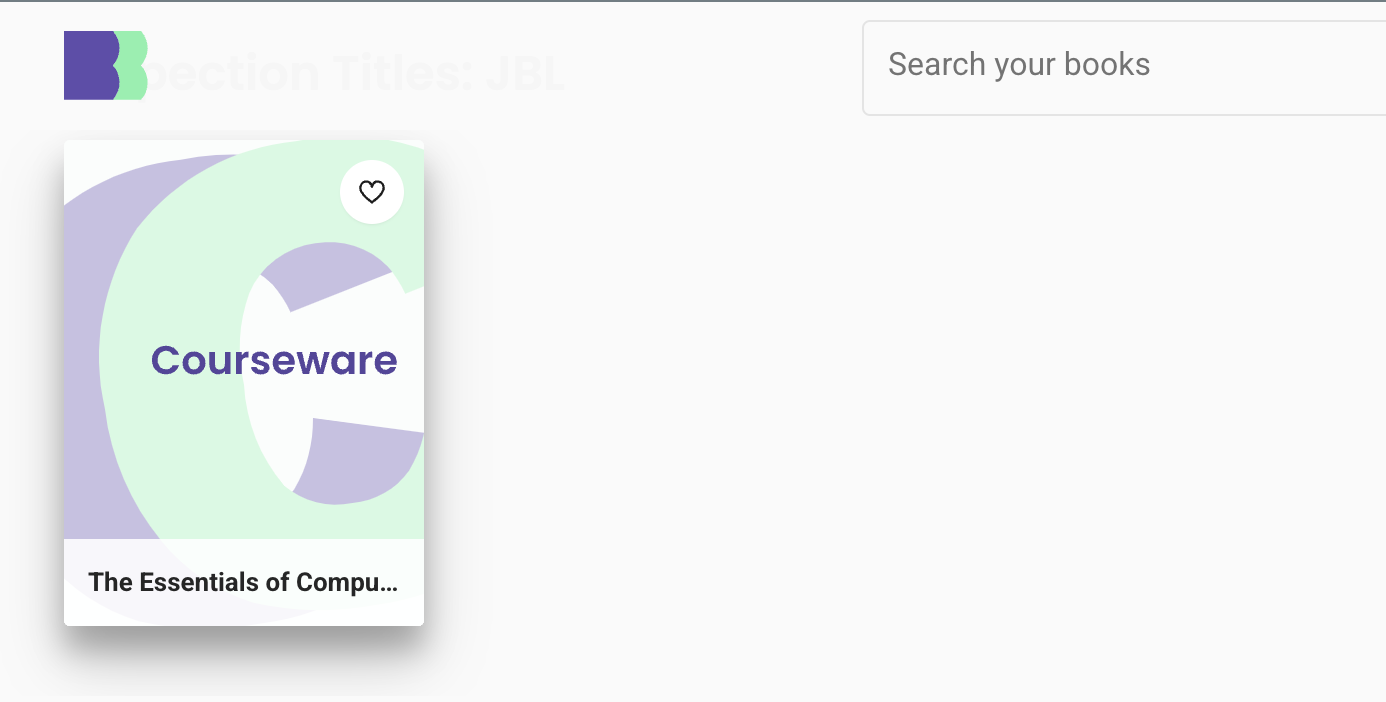Click the white circle around the heart

[x=372, y=192]
